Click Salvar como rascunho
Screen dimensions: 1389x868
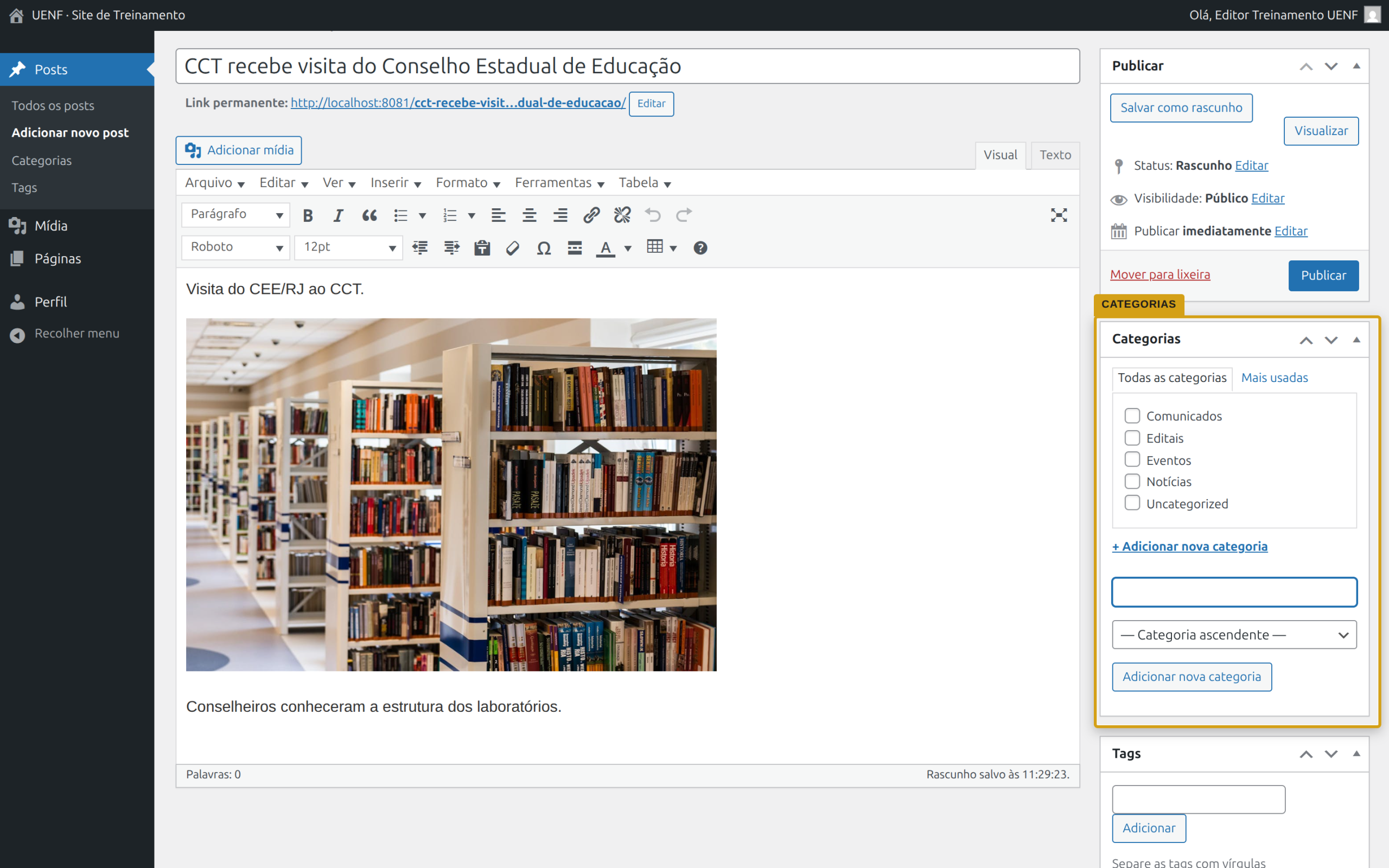pos(1181,108)
